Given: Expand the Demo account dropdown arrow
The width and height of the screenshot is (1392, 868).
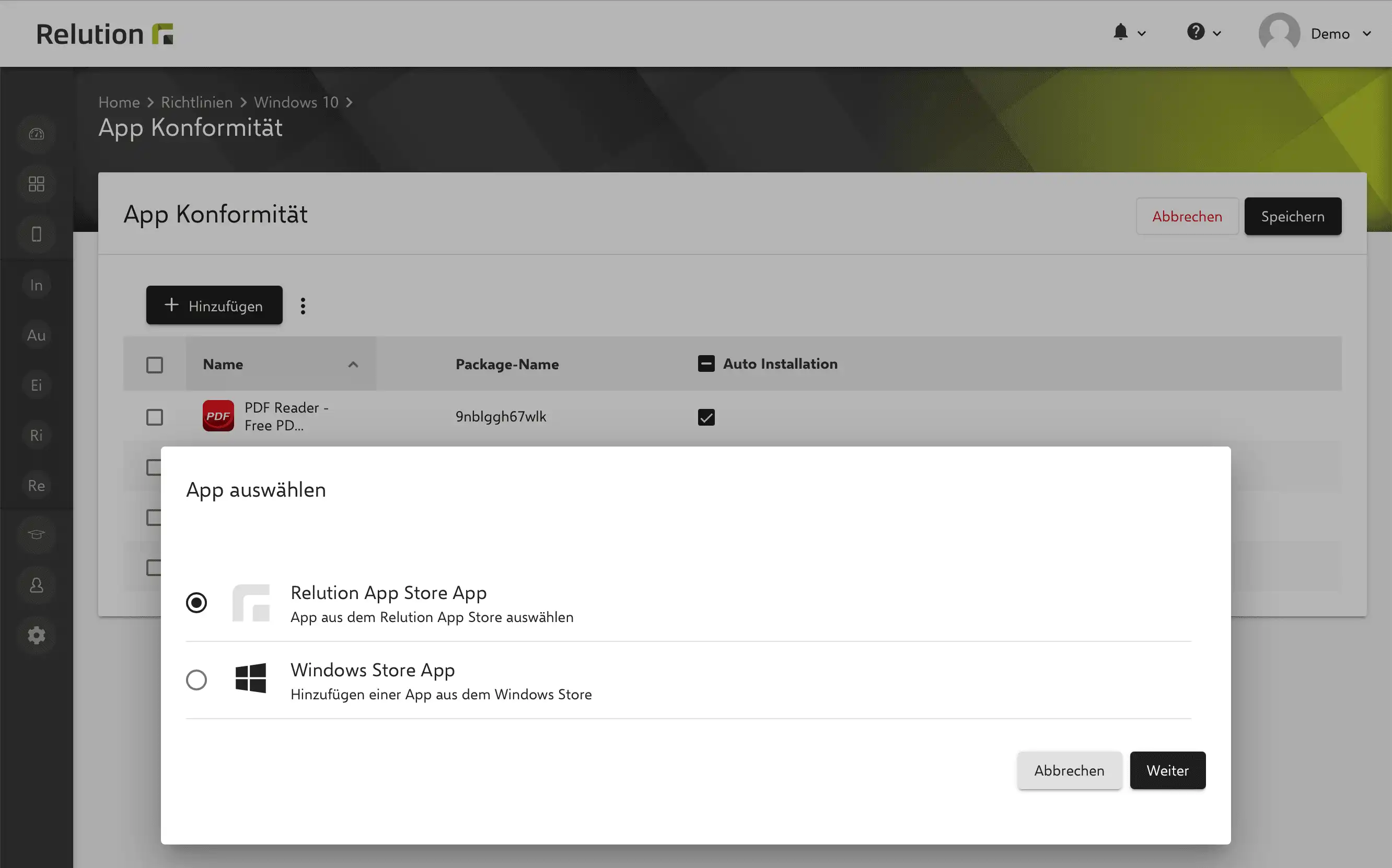Looking at the screenshot, I should 1367,34.
